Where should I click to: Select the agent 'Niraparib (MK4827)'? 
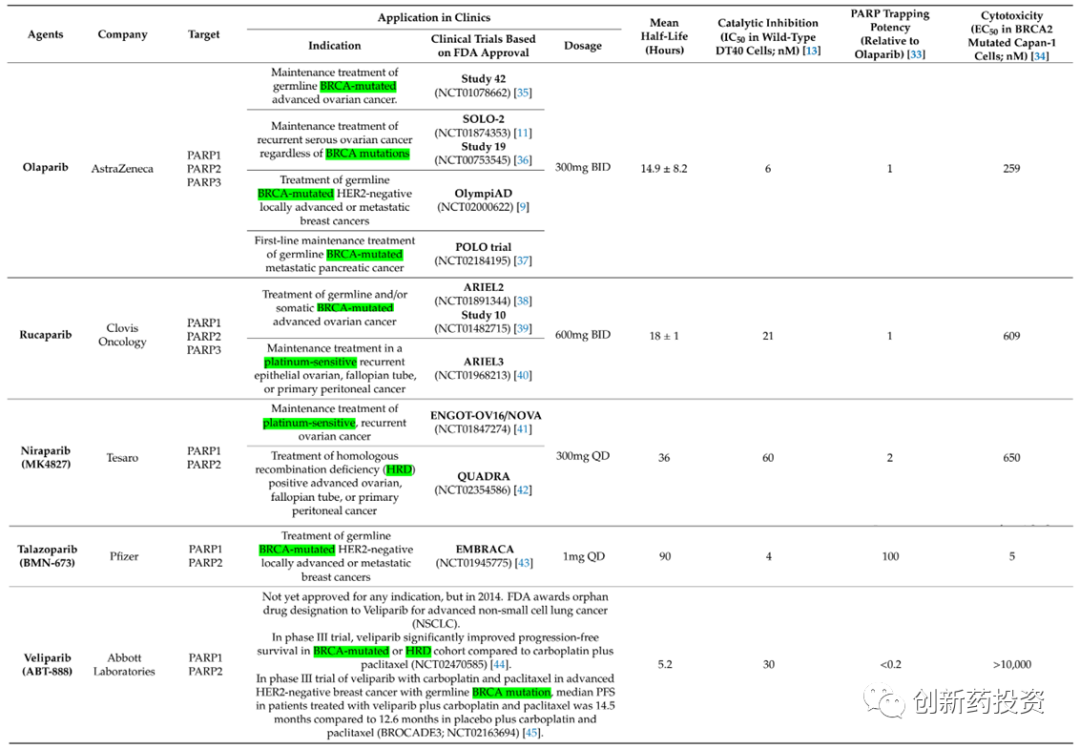point(45,458)
